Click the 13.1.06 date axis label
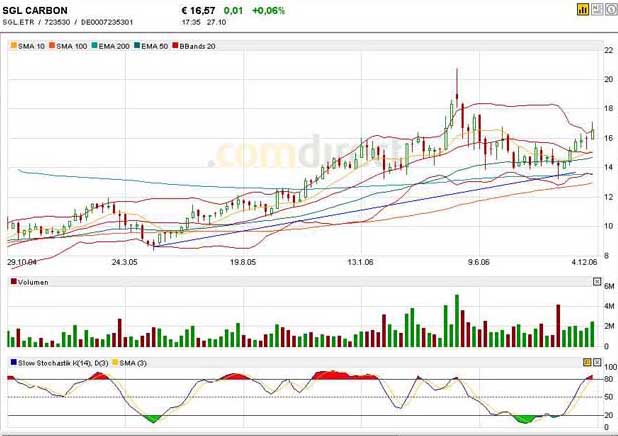This screenshot has height=436, width=618. pos(360,262)
